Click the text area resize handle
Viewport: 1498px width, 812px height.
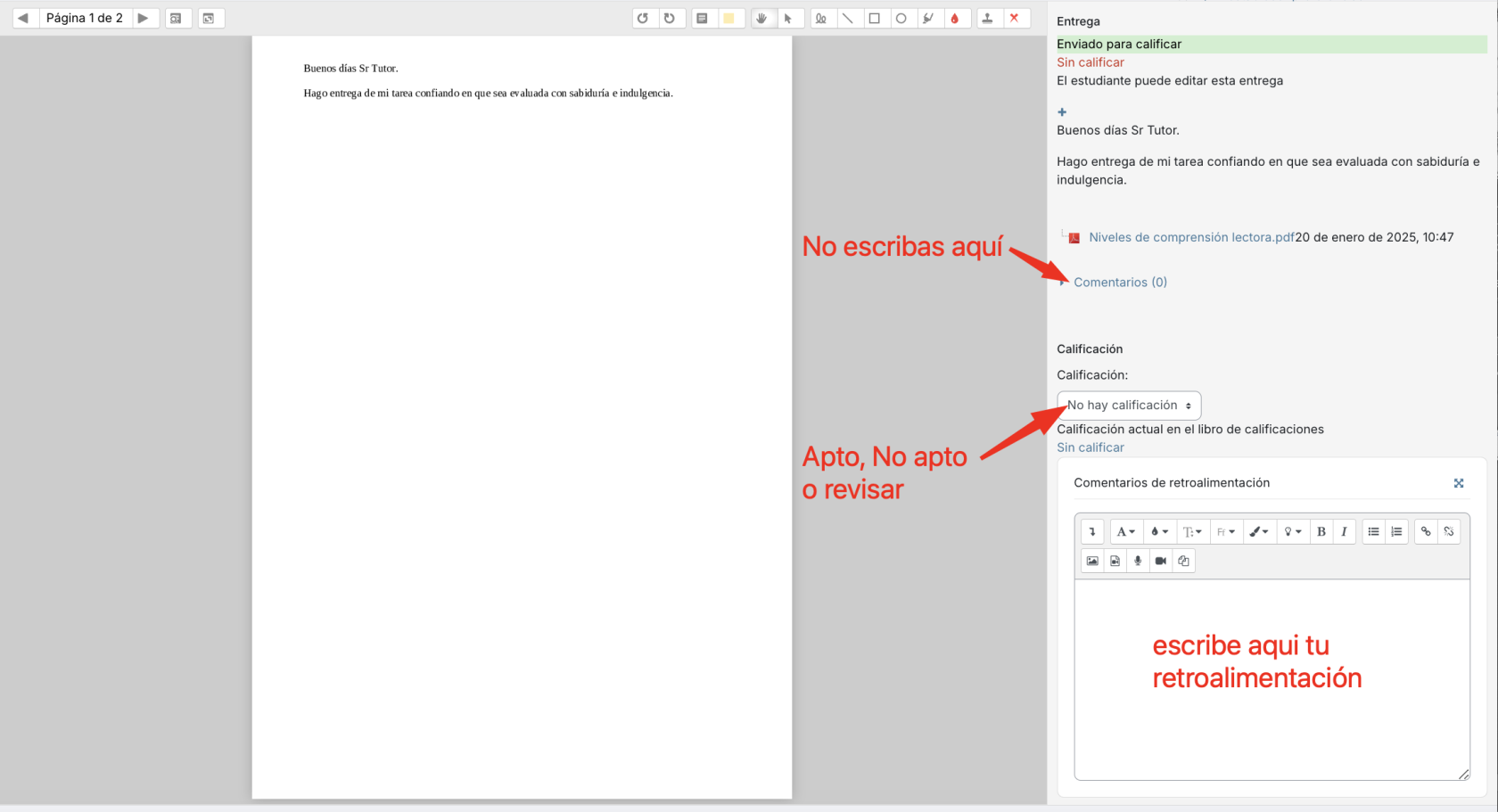(x=1463, y=774)
